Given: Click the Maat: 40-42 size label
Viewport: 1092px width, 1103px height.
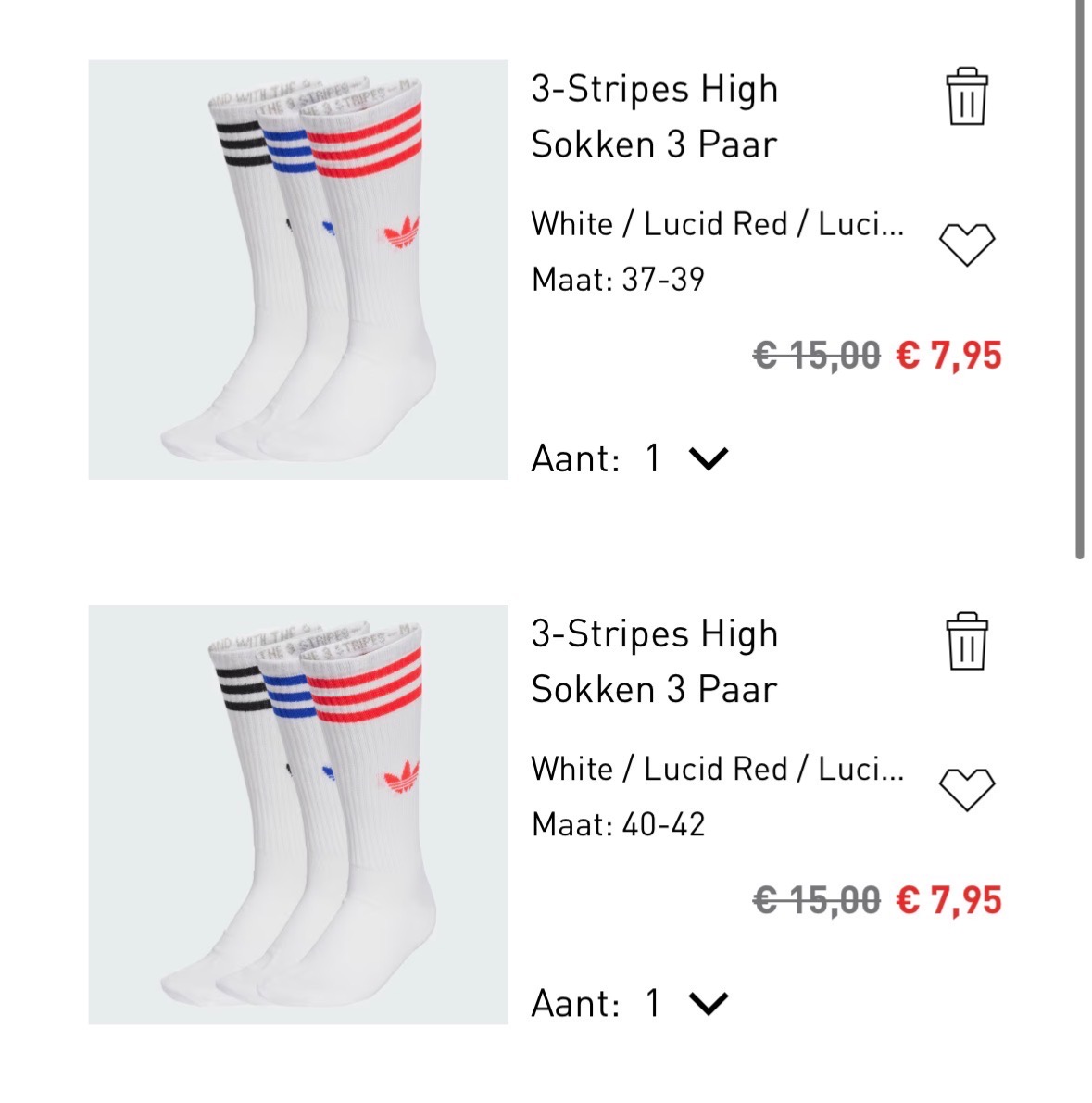Looking at the screenshot, I should (x=621, y=824).
